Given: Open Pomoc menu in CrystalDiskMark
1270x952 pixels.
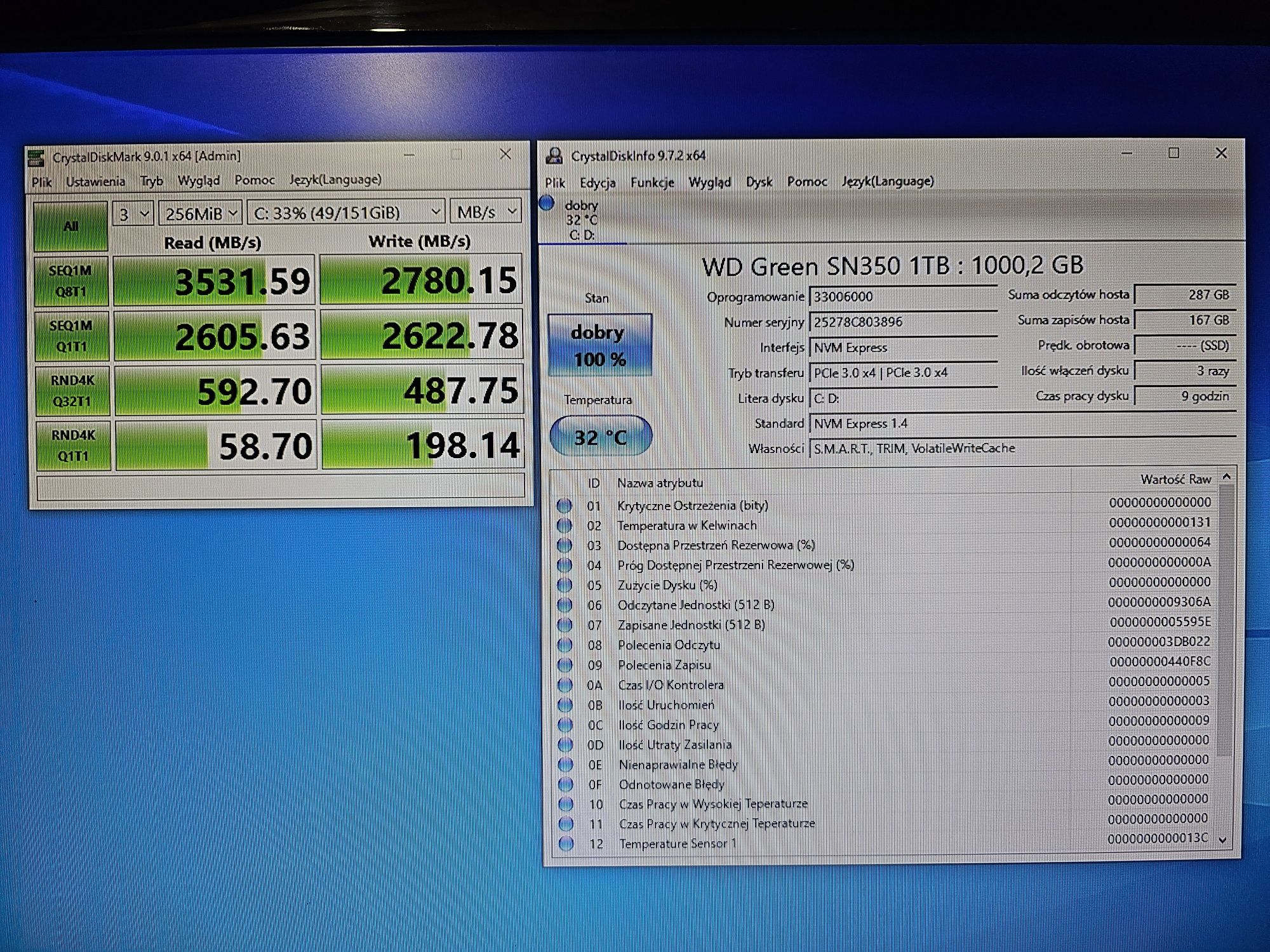Looking at the screenshot, I should pyautogui.click(x=254, y=180).
